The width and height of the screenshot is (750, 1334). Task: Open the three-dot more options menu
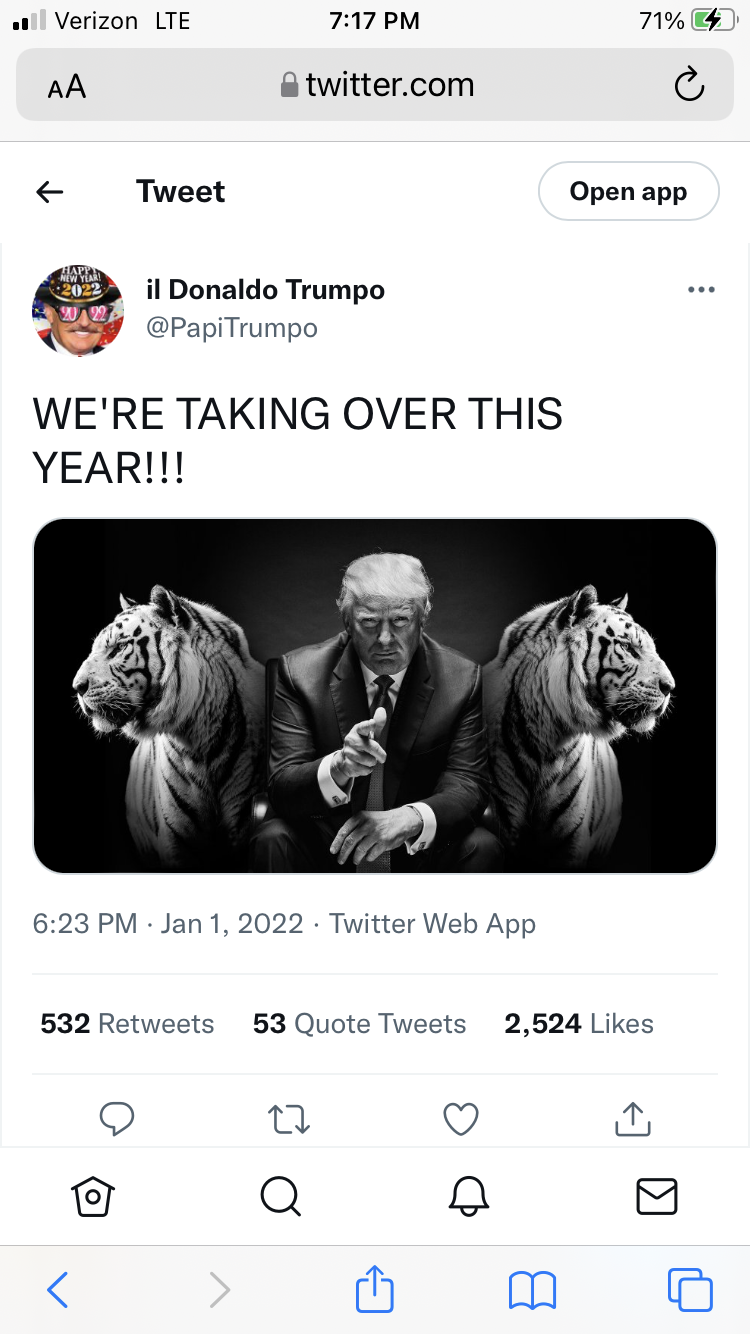tap(702, 290)
